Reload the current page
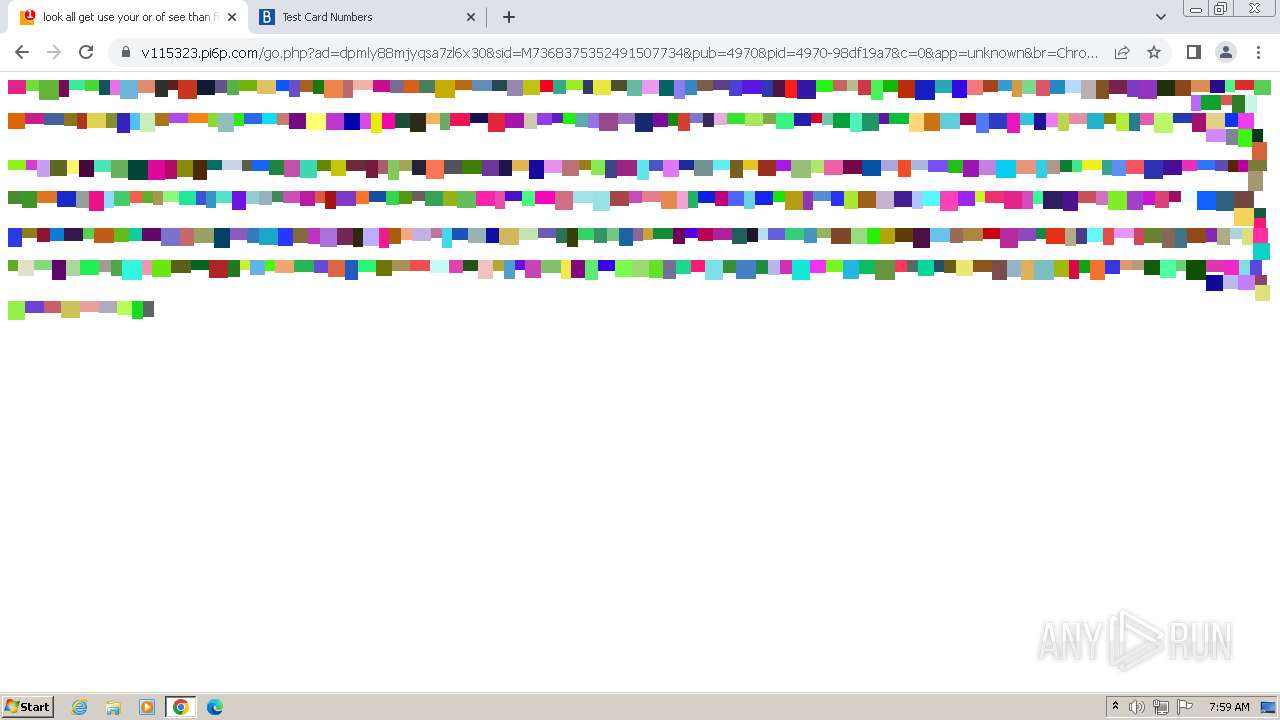Image resolution: width=1280 pixels, height=720 pixels. coord(86,52)
